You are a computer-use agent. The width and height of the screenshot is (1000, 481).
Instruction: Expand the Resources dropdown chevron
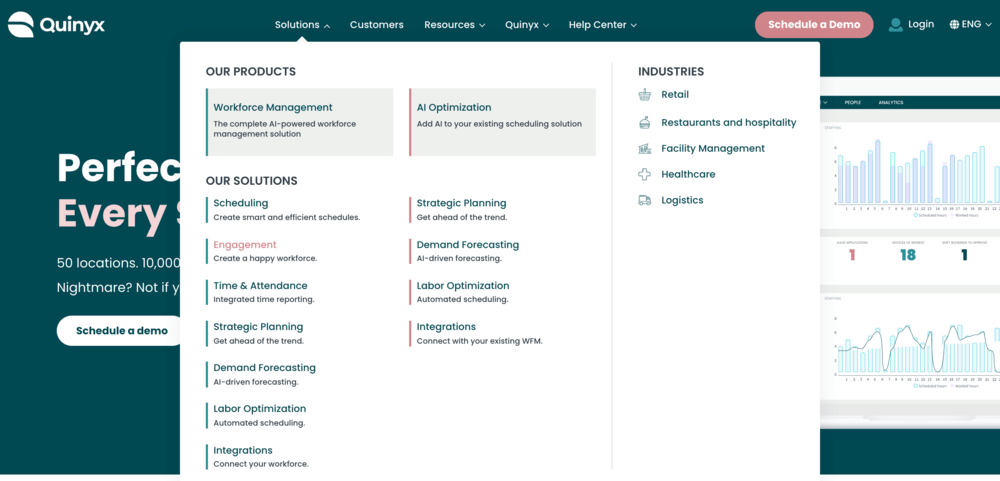click(482, 26)
